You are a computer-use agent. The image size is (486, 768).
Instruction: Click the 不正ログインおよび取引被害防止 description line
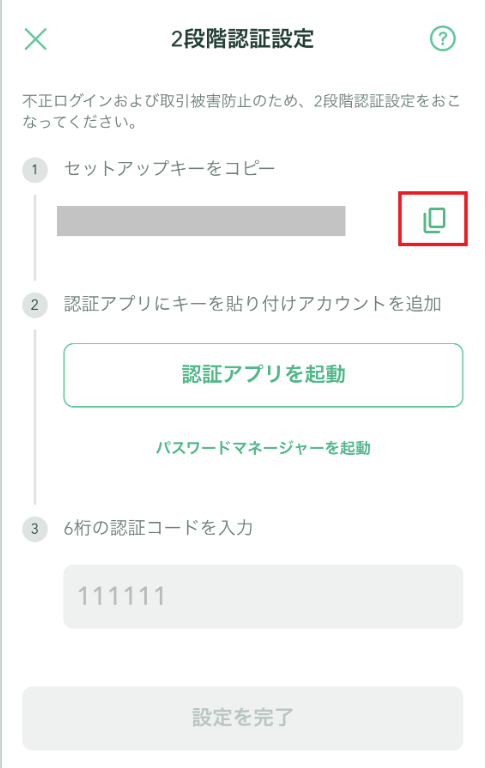coord(242,100)
